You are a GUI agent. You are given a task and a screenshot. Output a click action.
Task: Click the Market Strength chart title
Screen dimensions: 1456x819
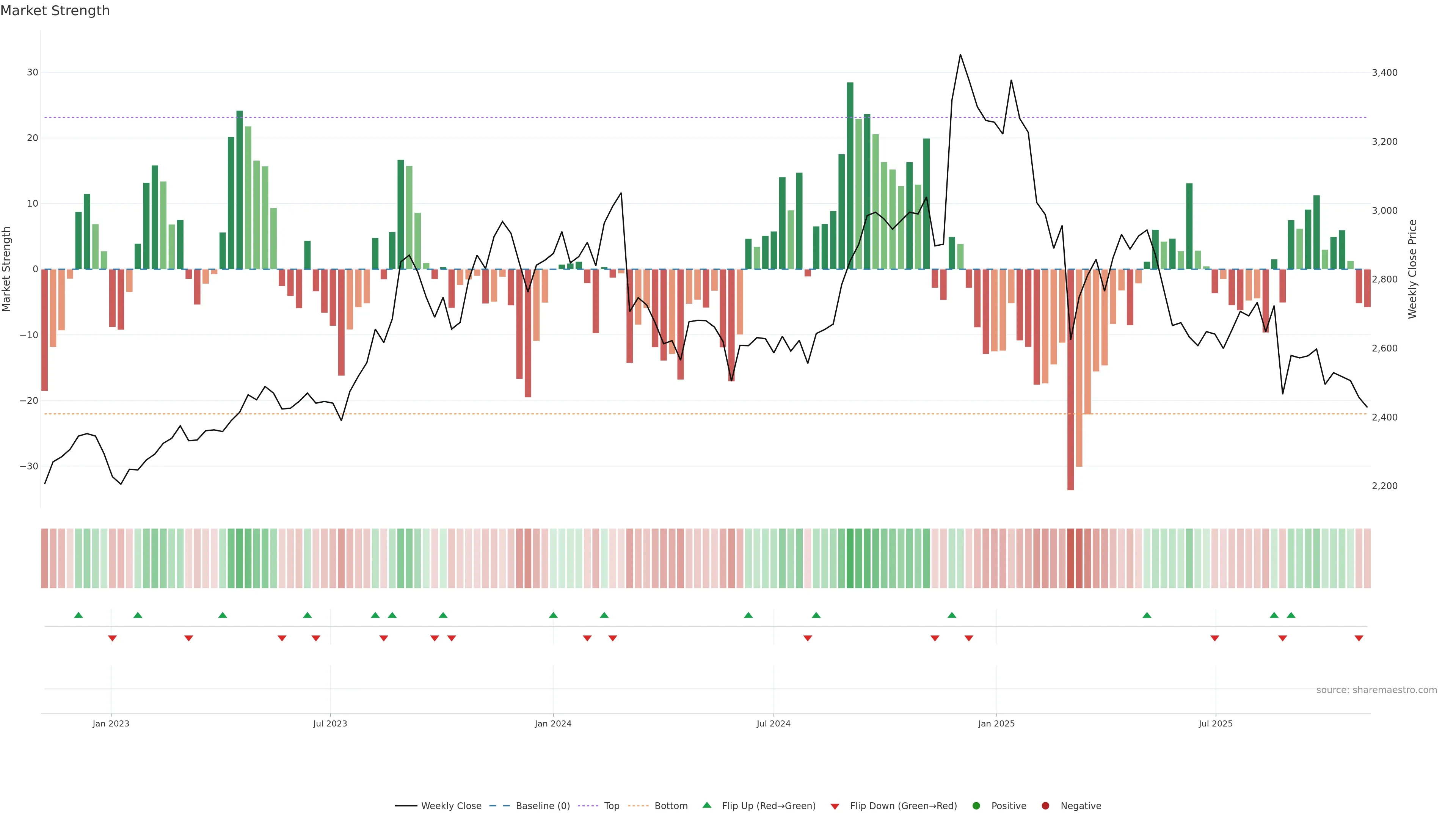[x=55, y=11]
